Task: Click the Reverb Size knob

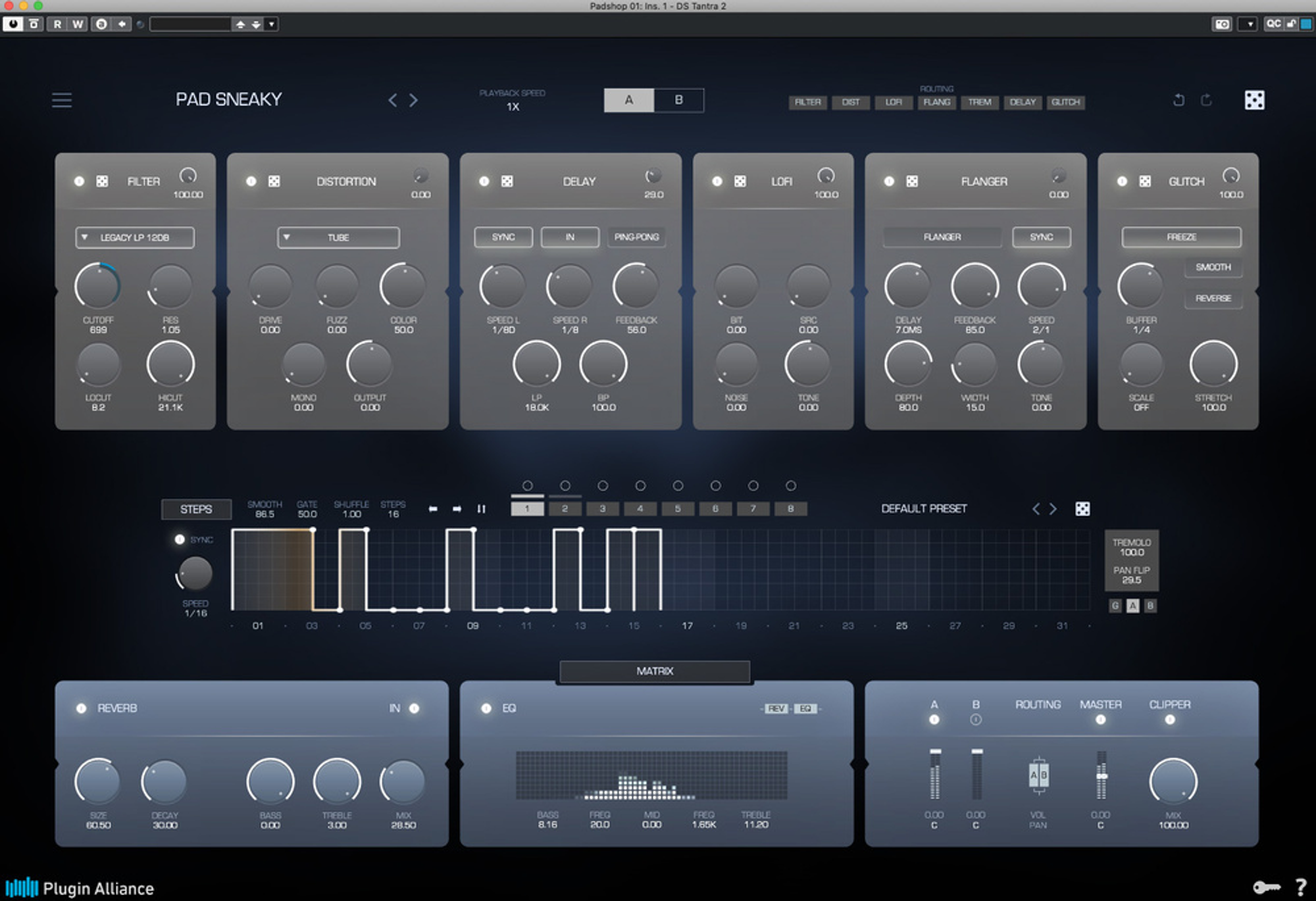Action: coord(97,782)
